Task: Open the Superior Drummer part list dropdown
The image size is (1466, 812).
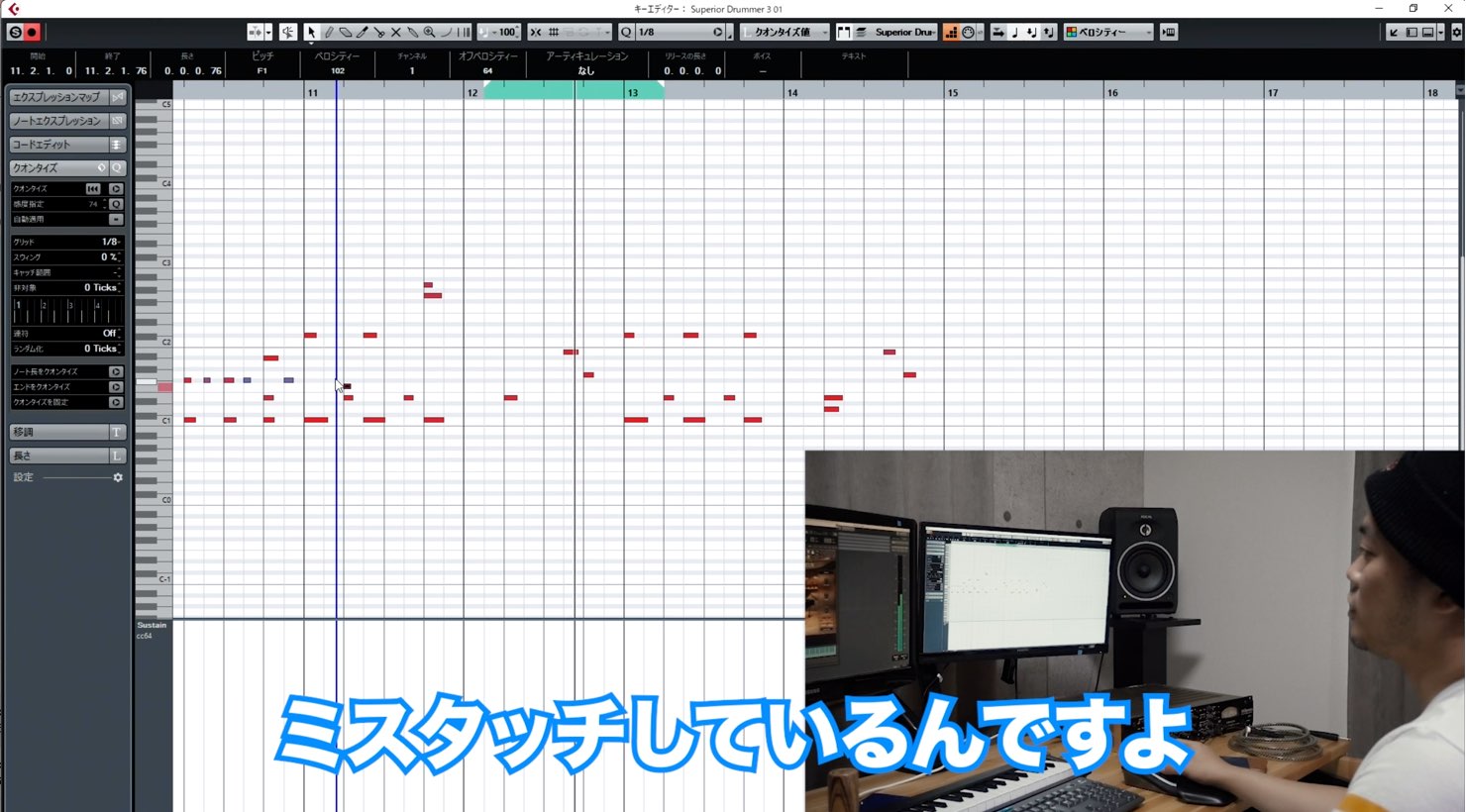Action: point(904,32)
